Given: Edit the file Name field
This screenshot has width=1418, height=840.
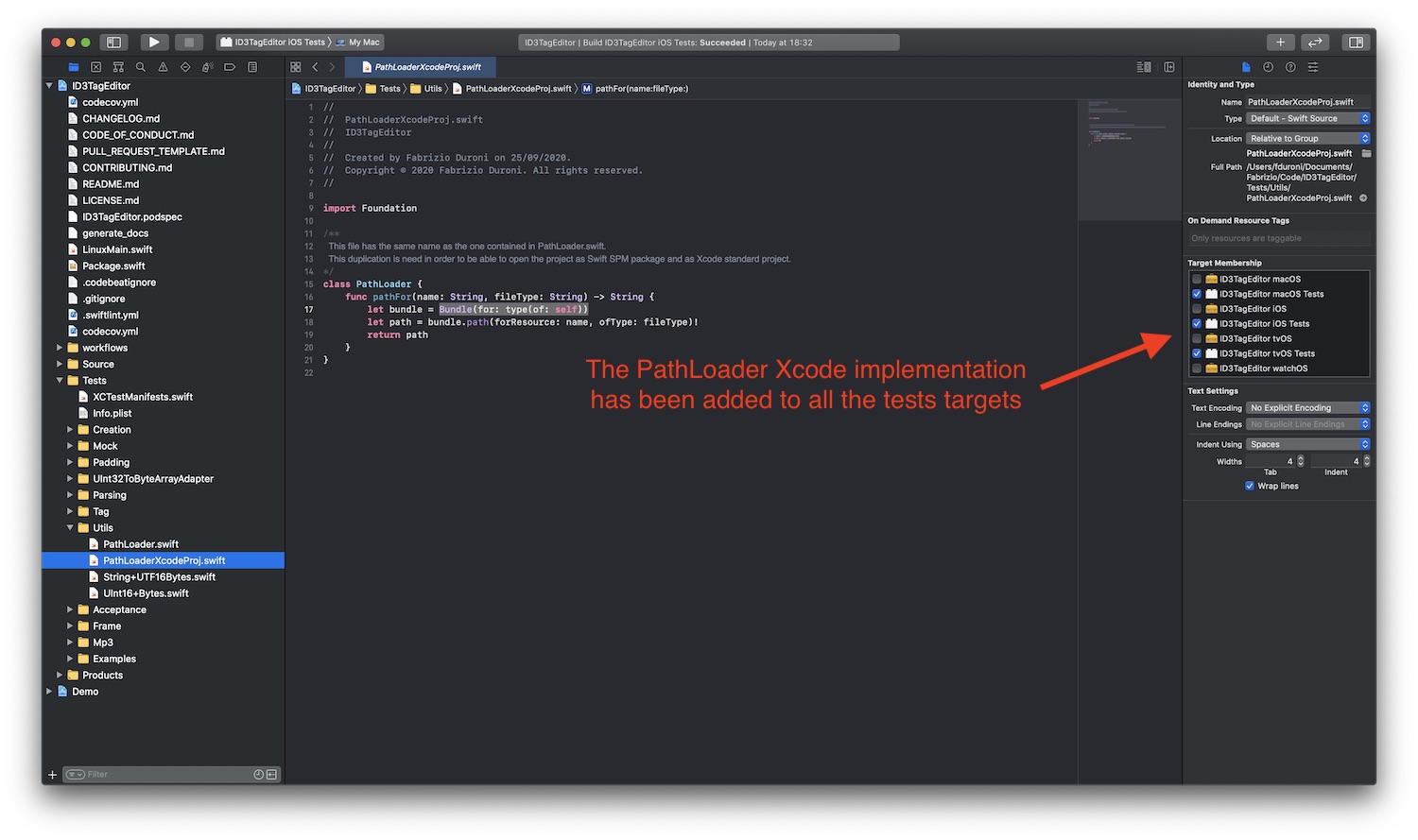Looking at the screenshot, I should pyautogui.click(x=1307, y=102).
